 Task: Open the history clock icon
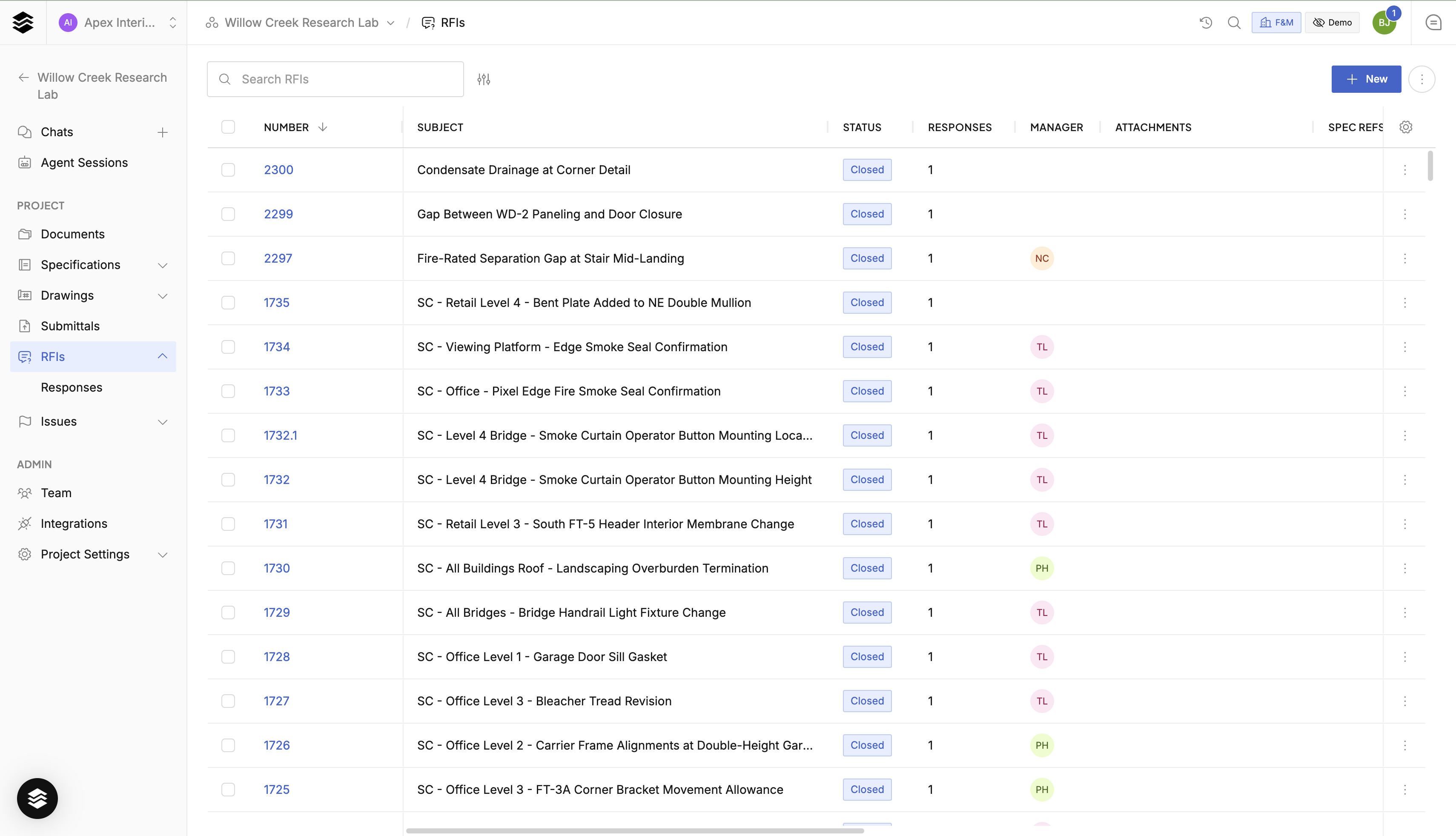(x=1206, y=23)
